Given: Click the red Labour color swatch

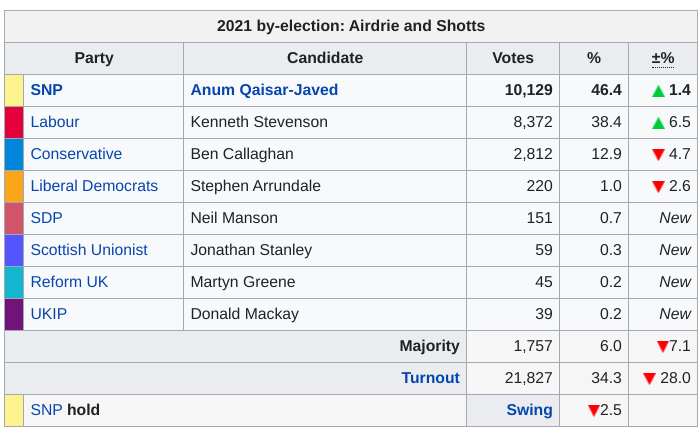Looking at the screenshot, I should (14, 122).
